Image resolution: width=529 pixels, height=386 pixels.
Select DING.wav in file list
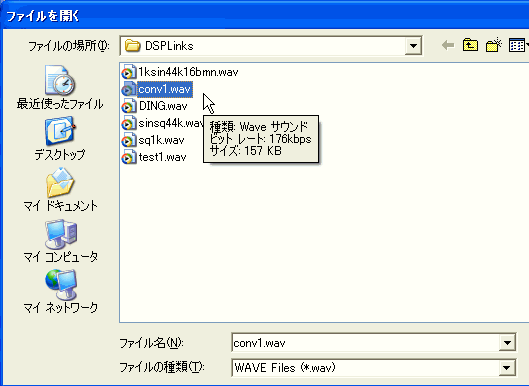click(x=155, y=106)
